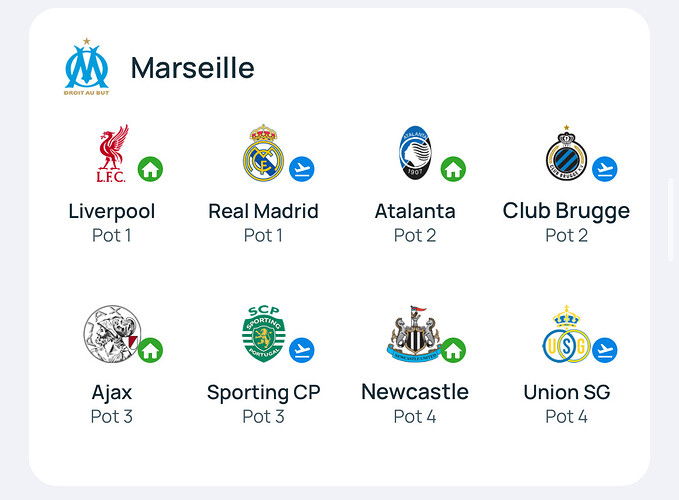Click blue away plane icon beside Real Madrid
Viewport: 679px width, 500px height.
[302, 169]
